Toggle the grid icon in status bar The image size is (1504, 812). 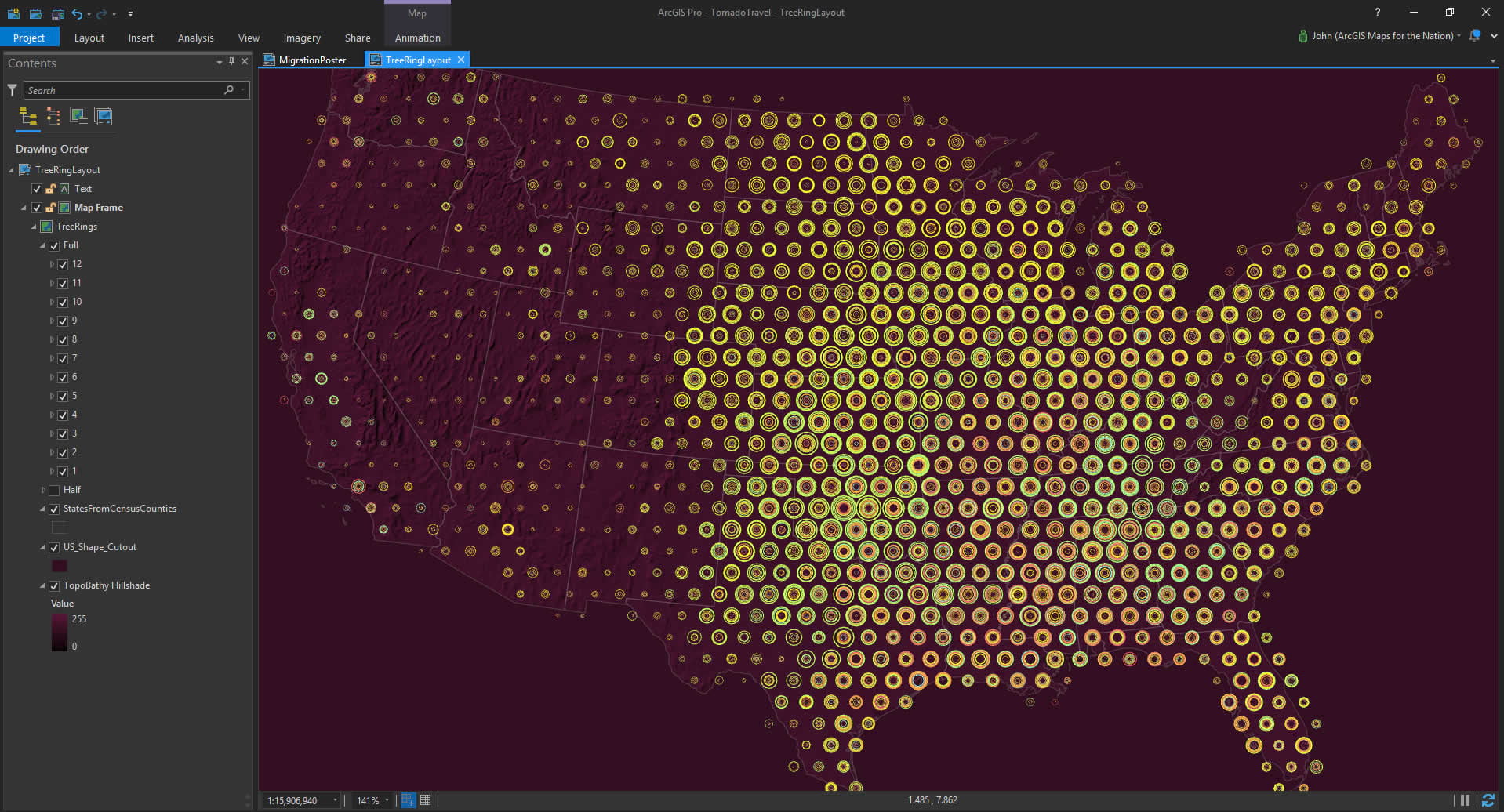(x=426, y=800)
